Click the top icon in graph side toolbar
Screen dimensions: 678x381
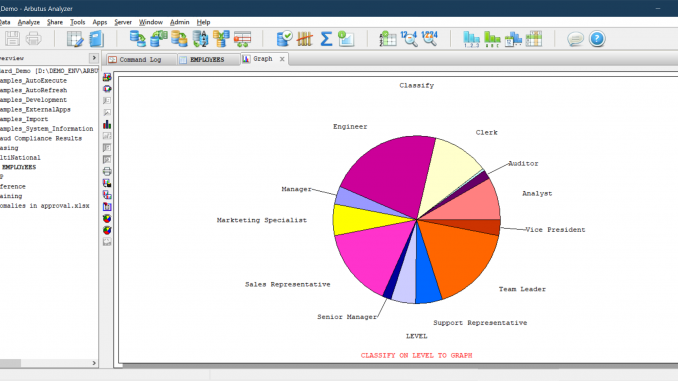pos(107,77)
